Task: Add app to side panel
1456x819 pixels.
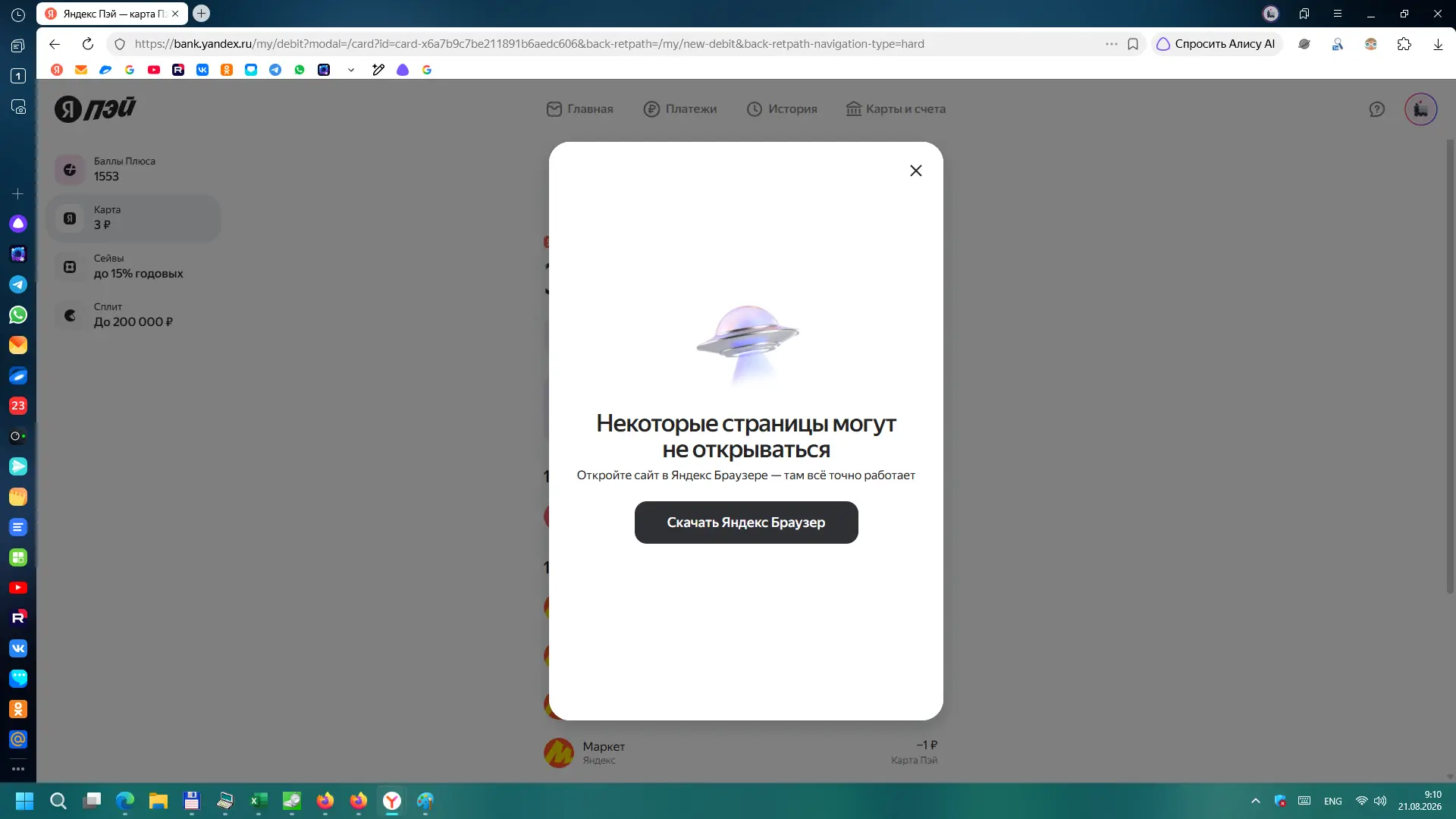Action: pyautogui.click(x=18, y=194)
